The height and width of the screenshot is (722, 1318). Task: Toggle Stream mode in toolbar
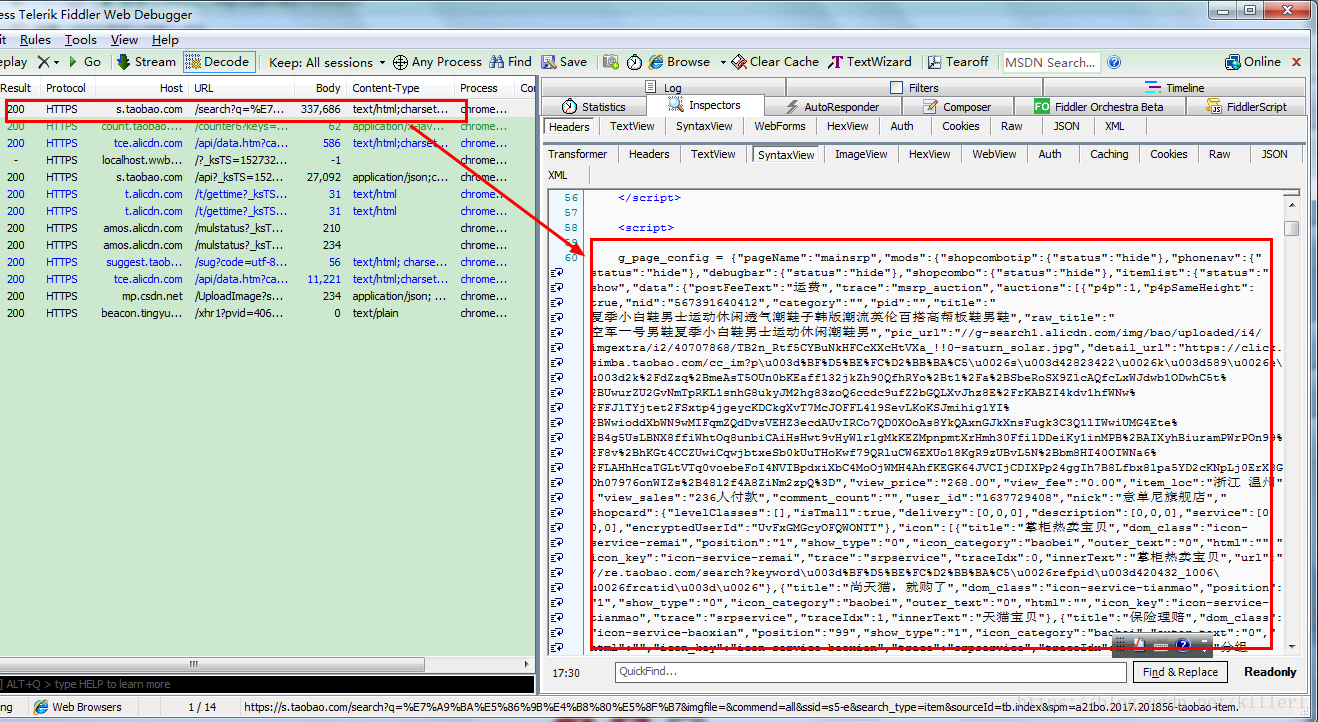pos(146,62)
